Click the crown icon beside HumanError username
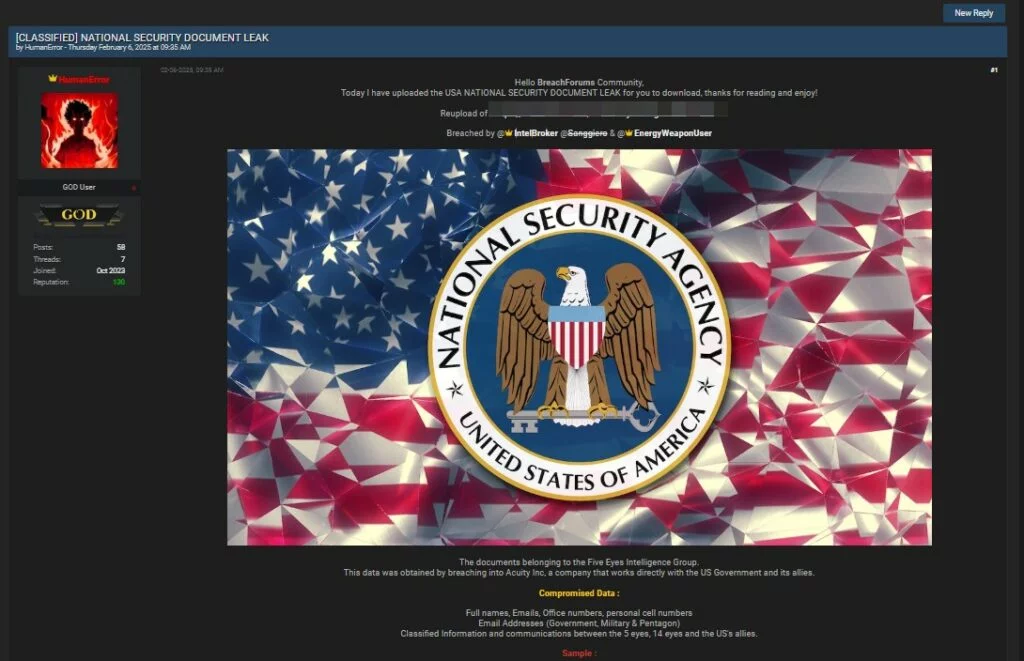The image size is (1024, 661). 53,79
